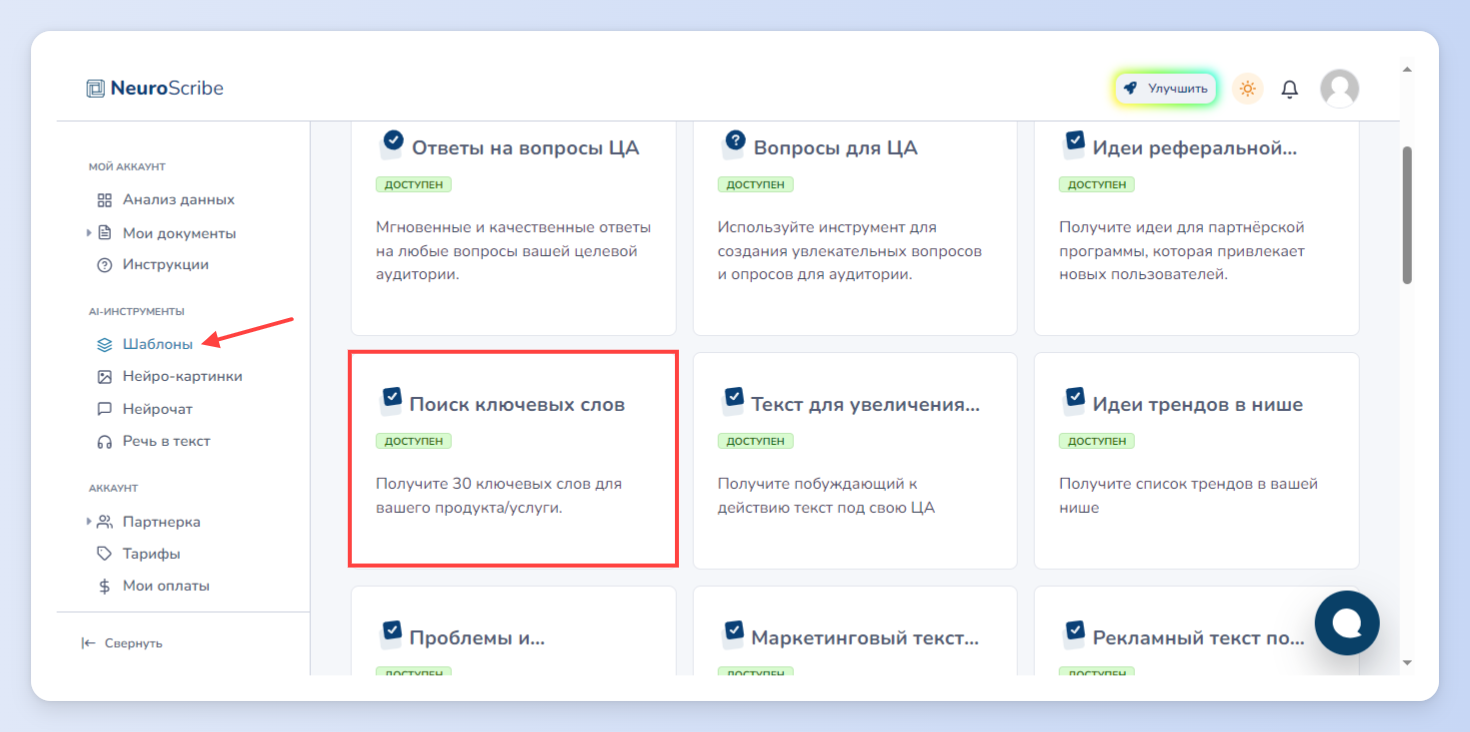Expand the Партнерка submenu arrow
The width and height of the screenshot is (1470, 732).
pyautogui.click(x=89, y=522)
